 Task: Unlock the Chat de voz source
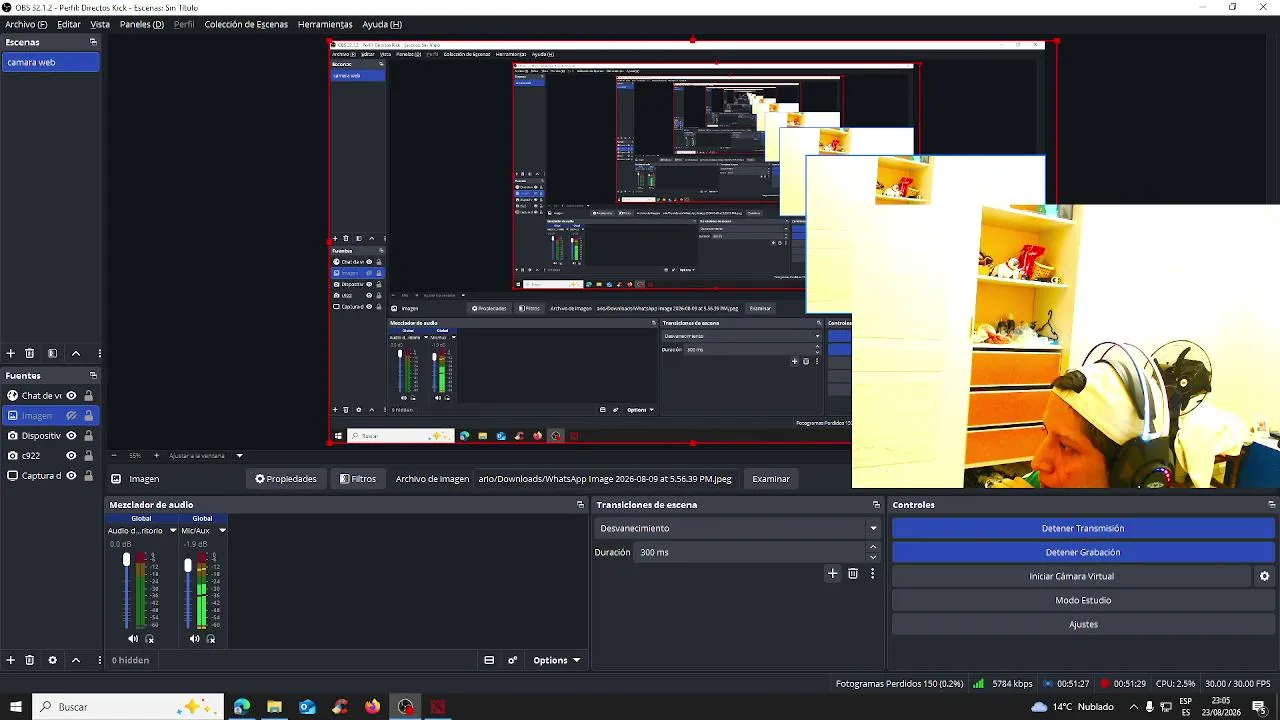click(x=88, y=395)
